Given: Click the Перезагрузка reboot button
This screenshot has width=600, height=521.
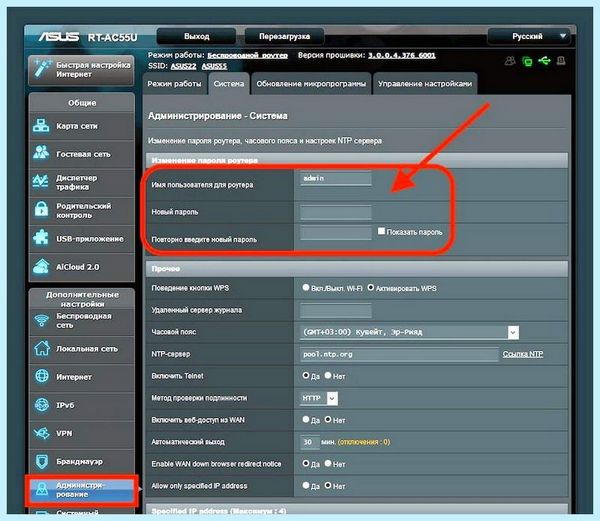Looking at the screenshot, I should pos(284,36).
